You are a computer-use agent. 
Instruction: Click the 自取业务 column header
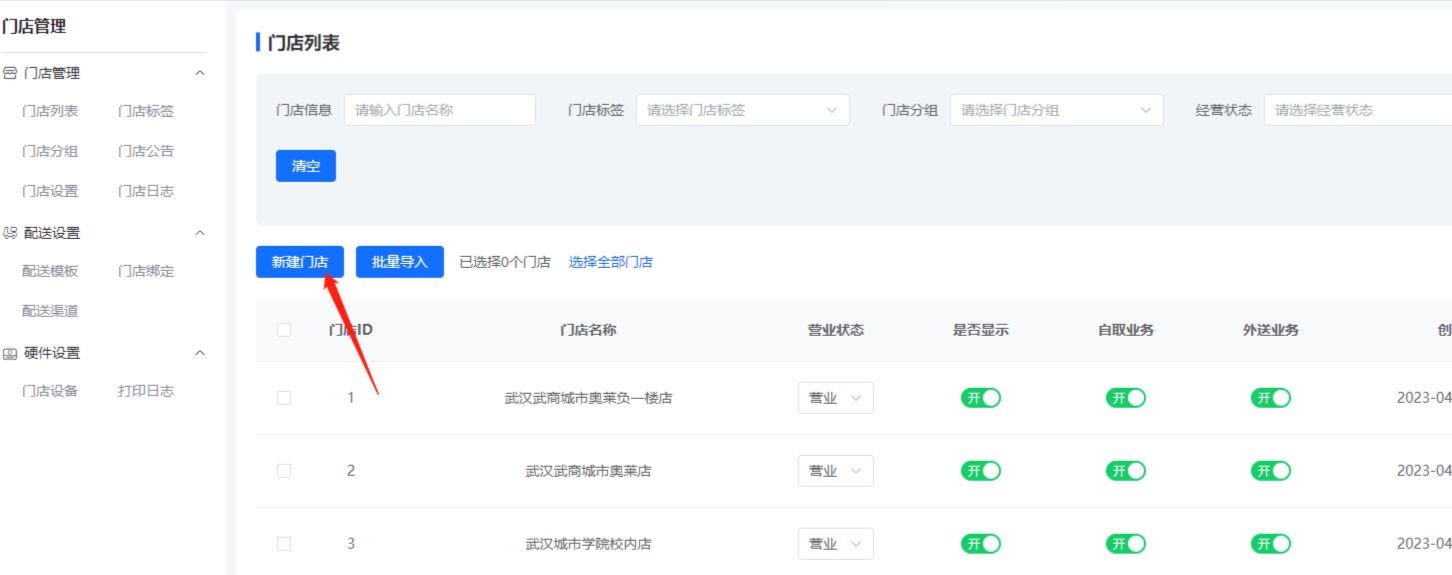click(1126, 330)
